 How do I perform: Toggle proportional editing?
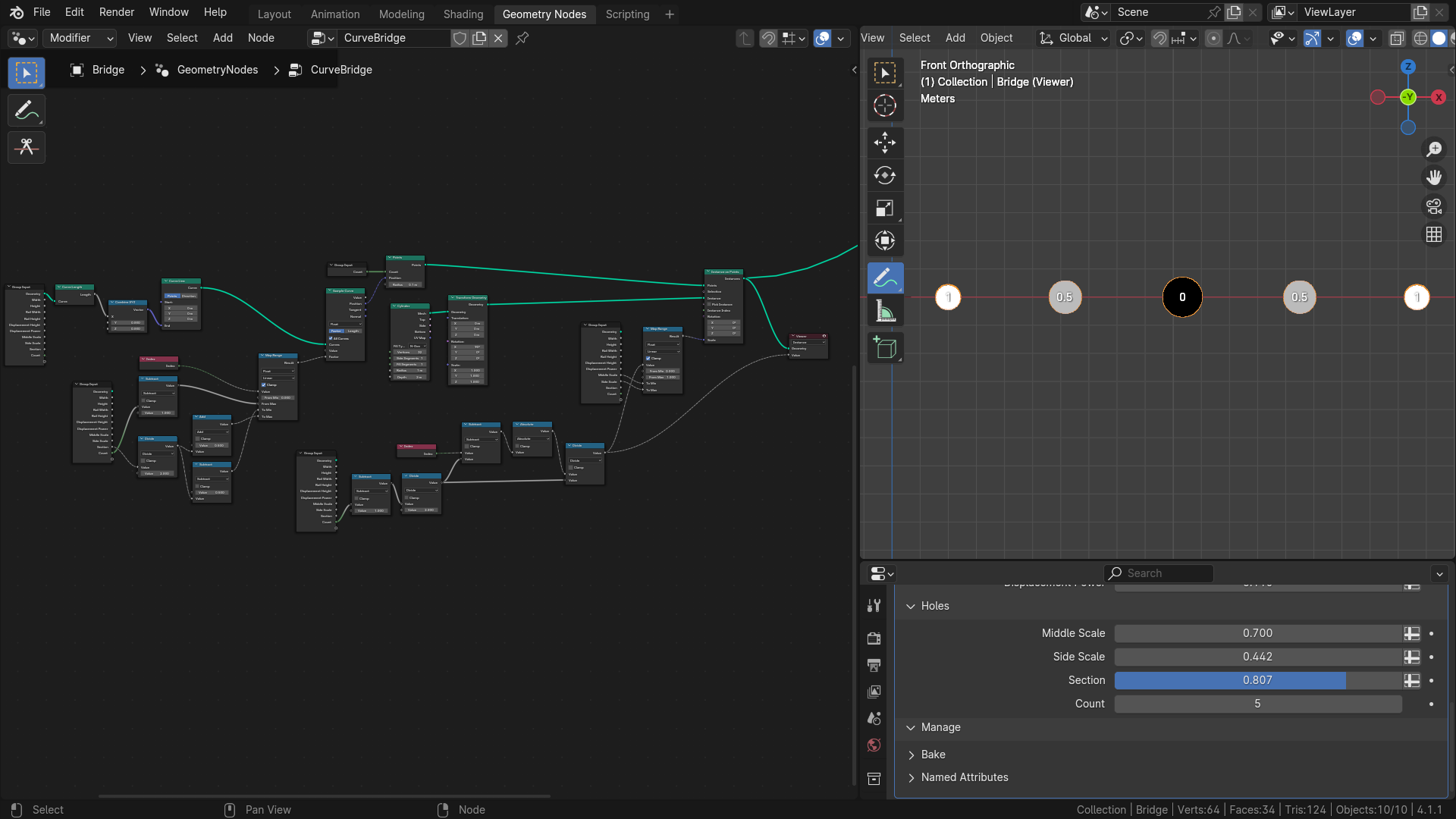click(1213, 38)
